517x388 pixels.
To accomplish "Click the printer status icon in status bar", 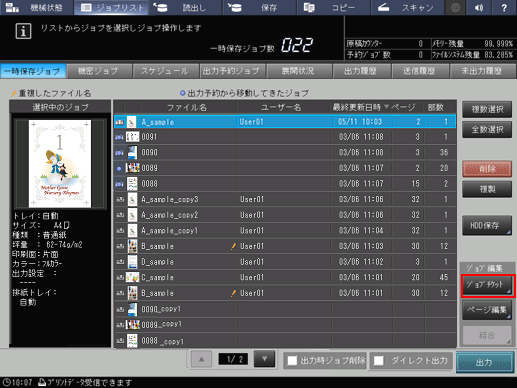I will coord(42,382).
